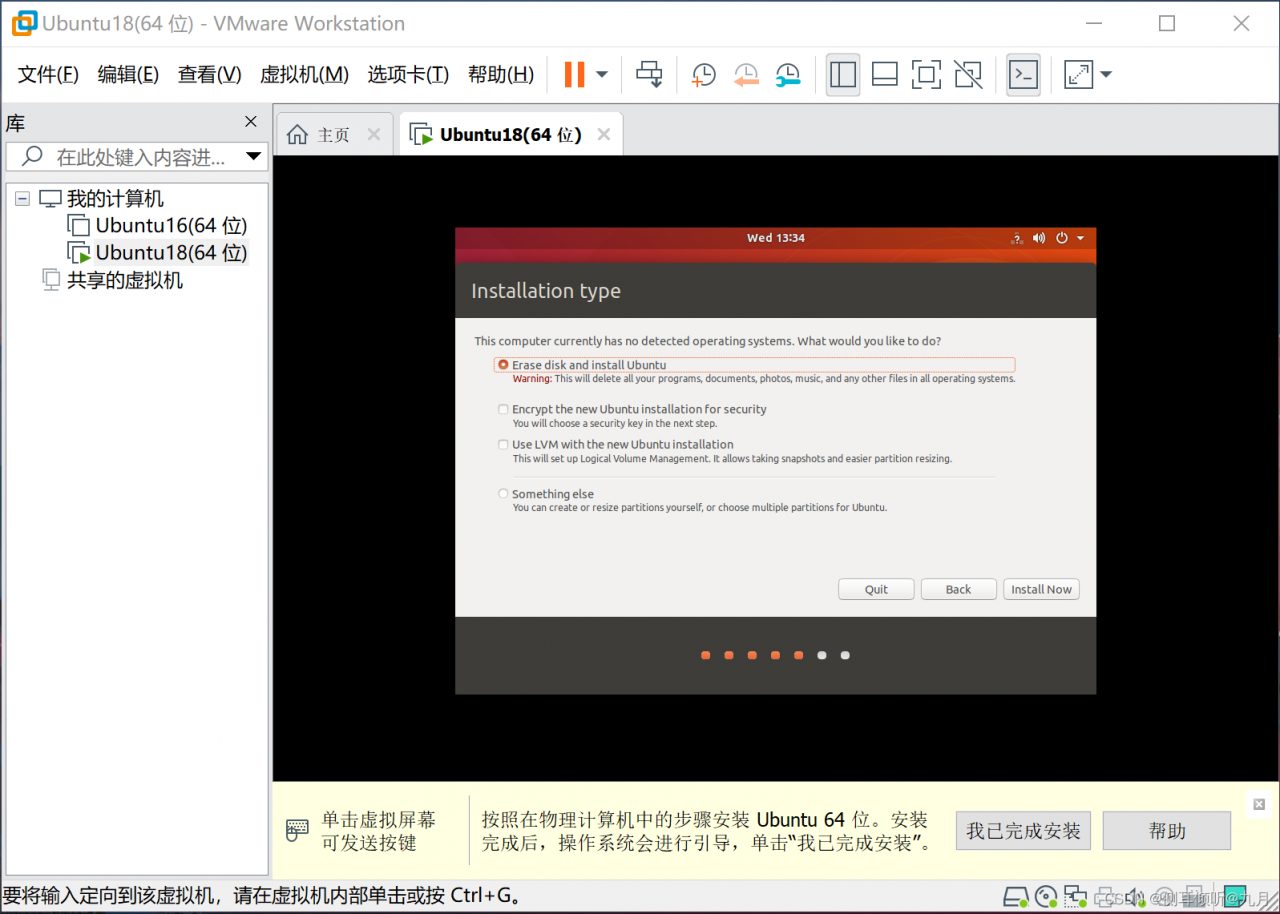Open the stretch display dropdown arrow
The width and height of the screenshot is (1280, 914).
(1106, 74)
